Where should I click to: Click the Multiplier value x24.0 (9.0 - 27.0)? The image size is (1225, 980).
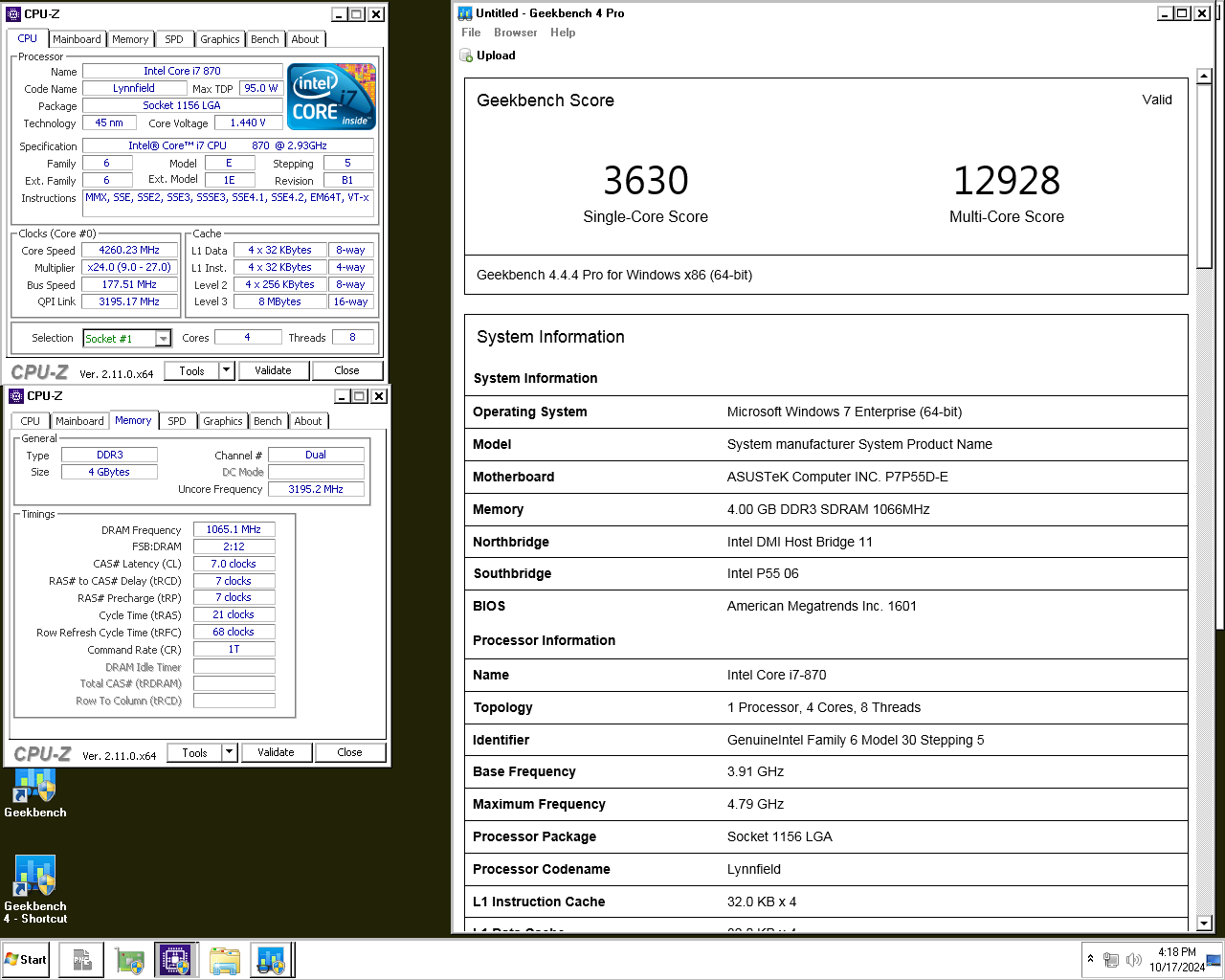(129, 267)
